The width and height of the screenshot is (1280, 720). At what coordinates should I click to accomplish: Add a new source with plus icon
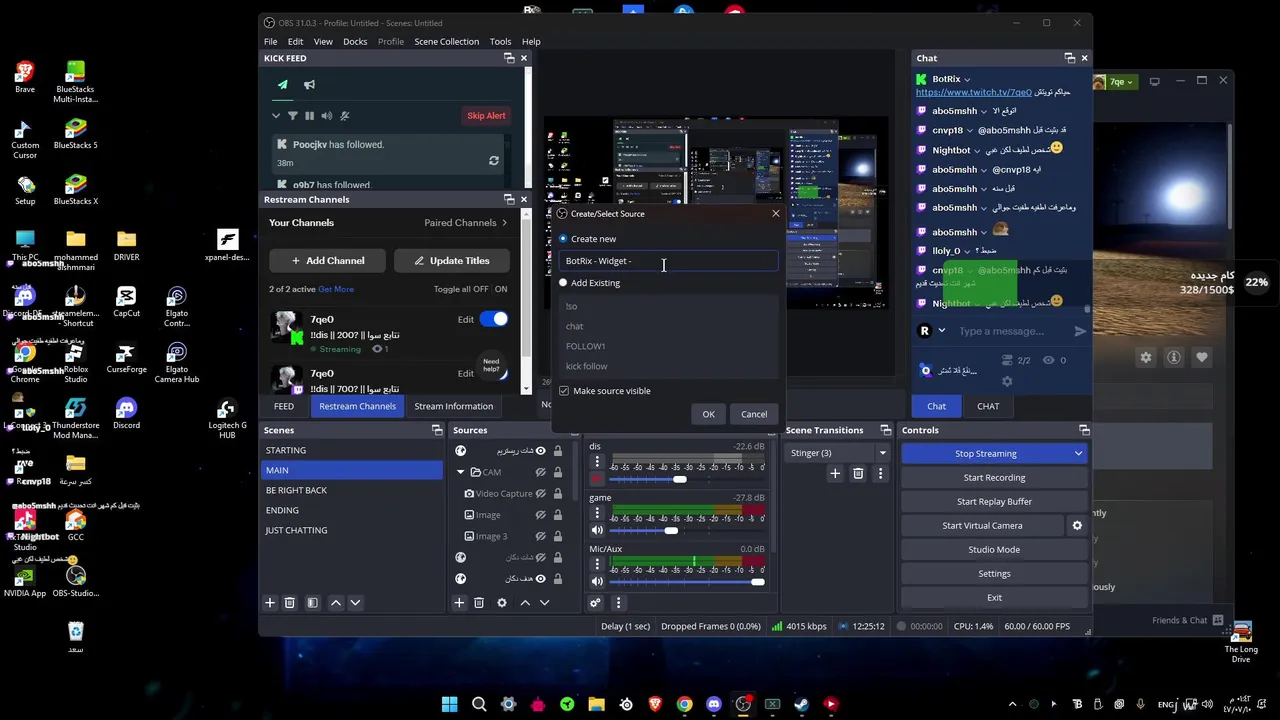(459, 603)
